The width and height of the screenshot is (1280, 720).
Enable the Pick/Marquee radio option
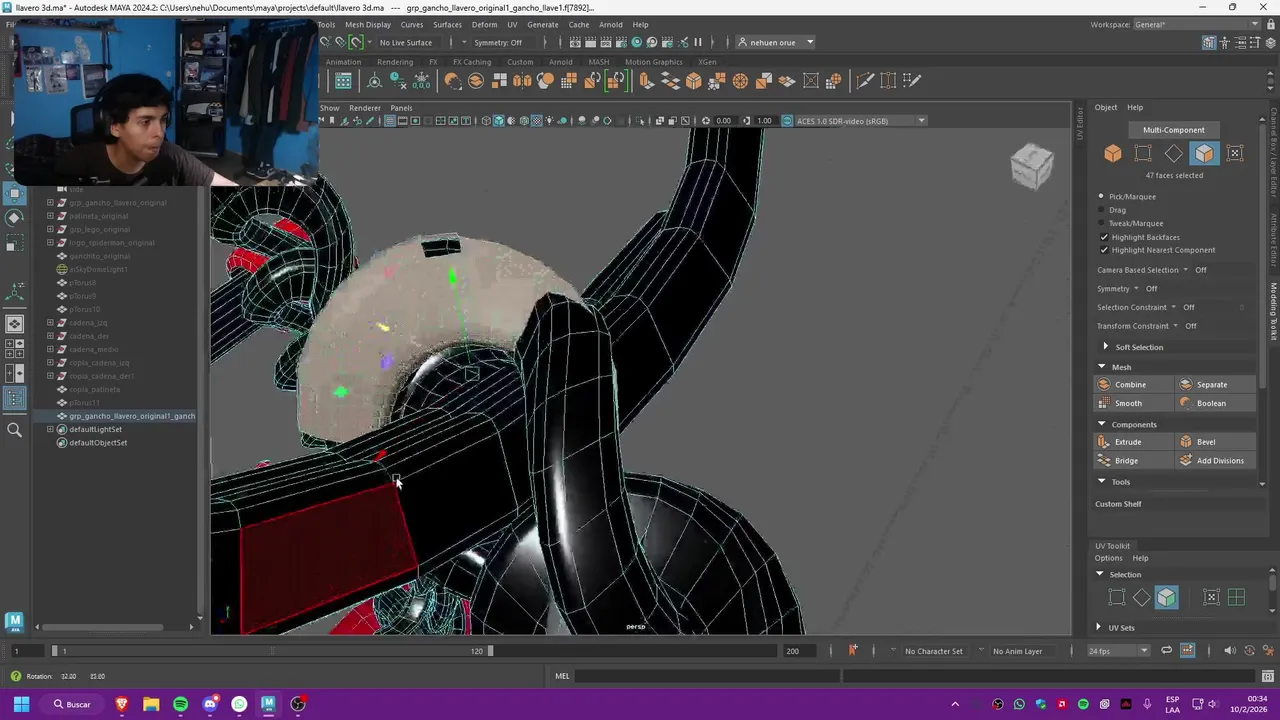[x=1101, y=197]
